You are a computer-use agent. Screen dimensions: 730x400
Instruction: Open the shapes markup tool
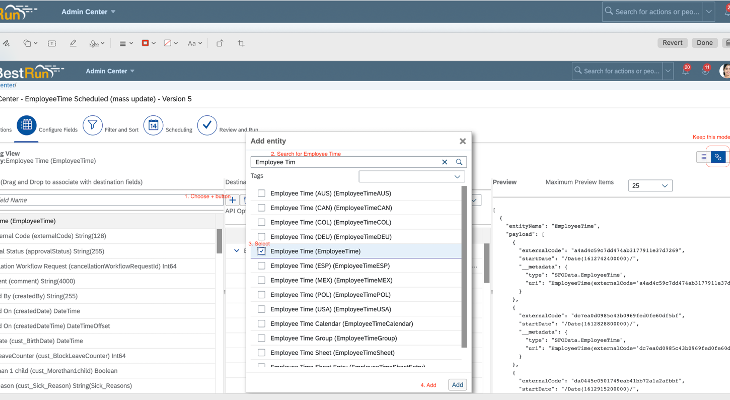tap(30, 43)
